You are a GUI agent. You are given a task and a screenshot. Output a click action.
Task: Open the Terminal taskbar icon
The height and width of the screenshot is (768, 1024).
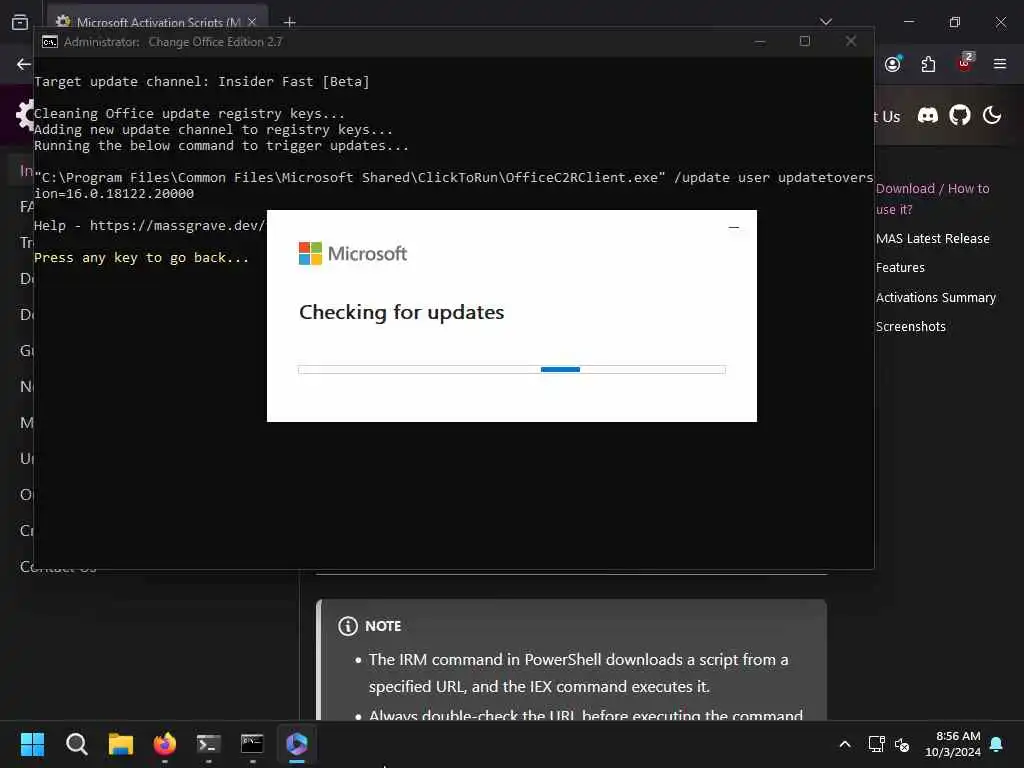pos(209,744)
